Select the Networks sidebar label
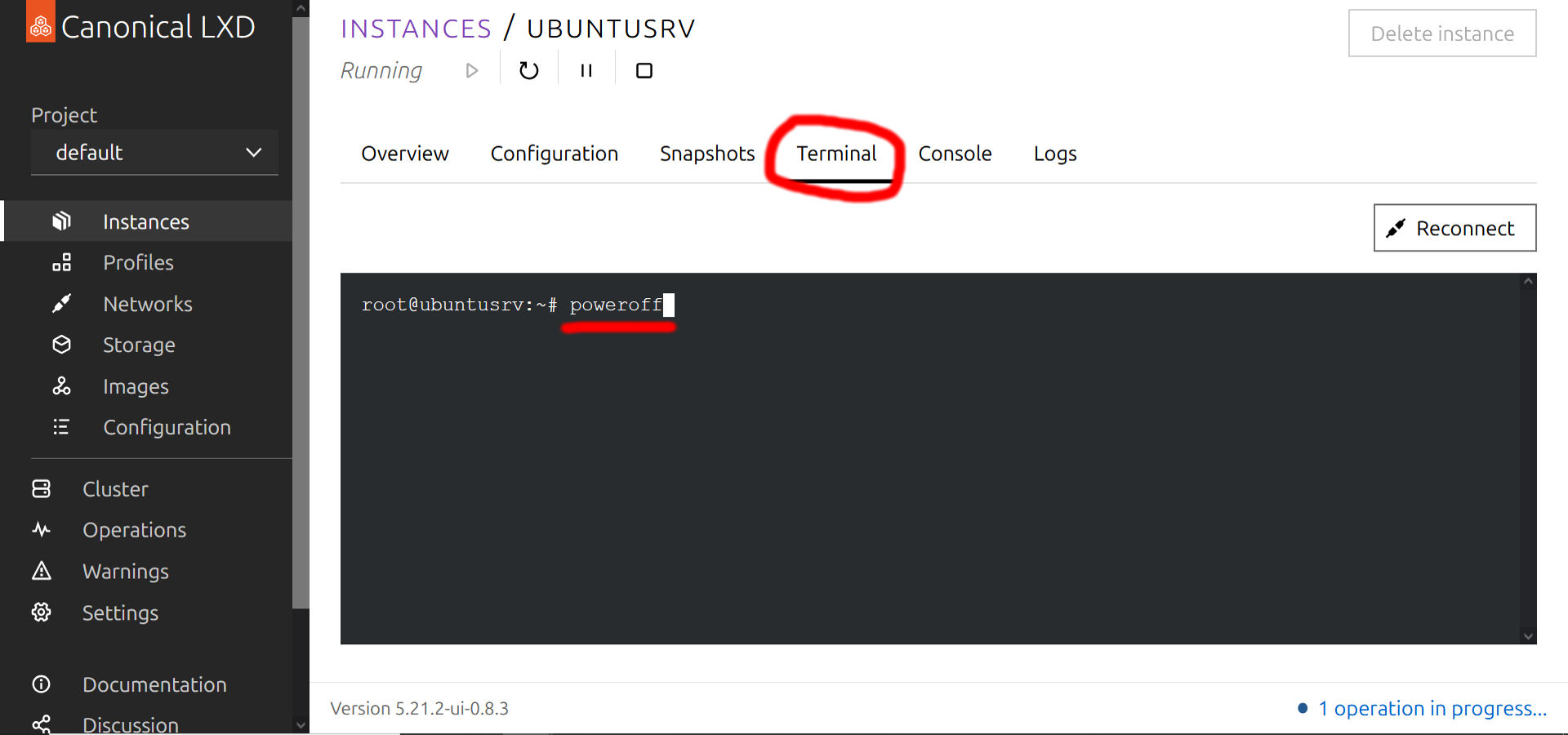1568x735 pixels. coord(148,304)
